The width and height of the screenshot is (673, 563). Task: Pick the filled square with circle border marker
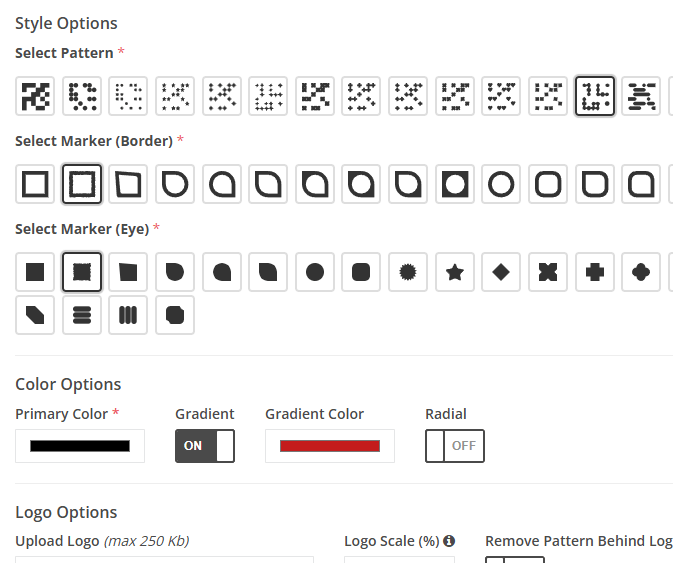(455, 184)
